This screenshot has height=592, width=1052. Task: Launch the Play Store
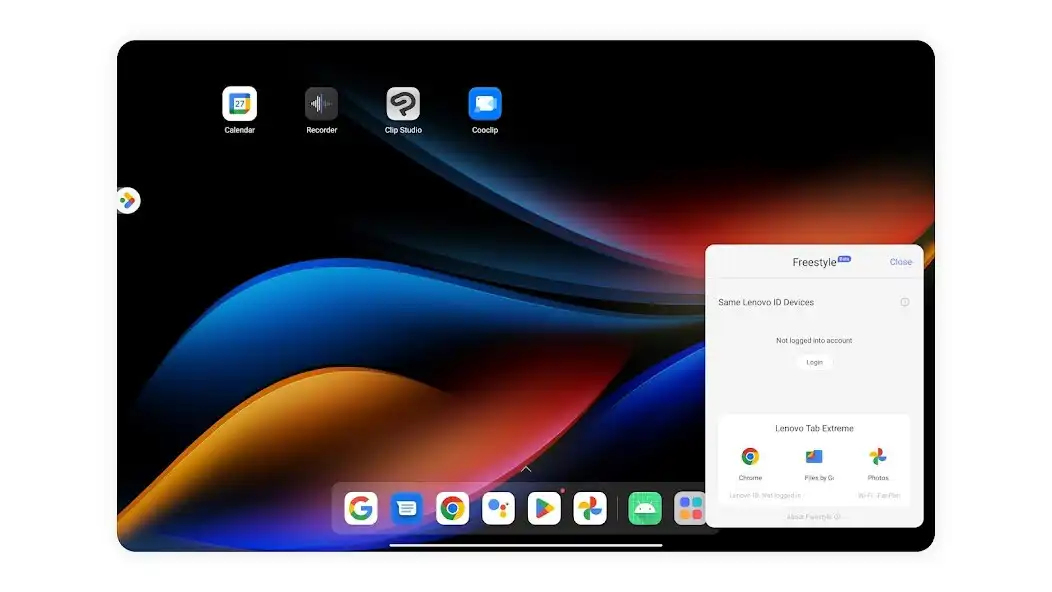click(x=544, y=508)
